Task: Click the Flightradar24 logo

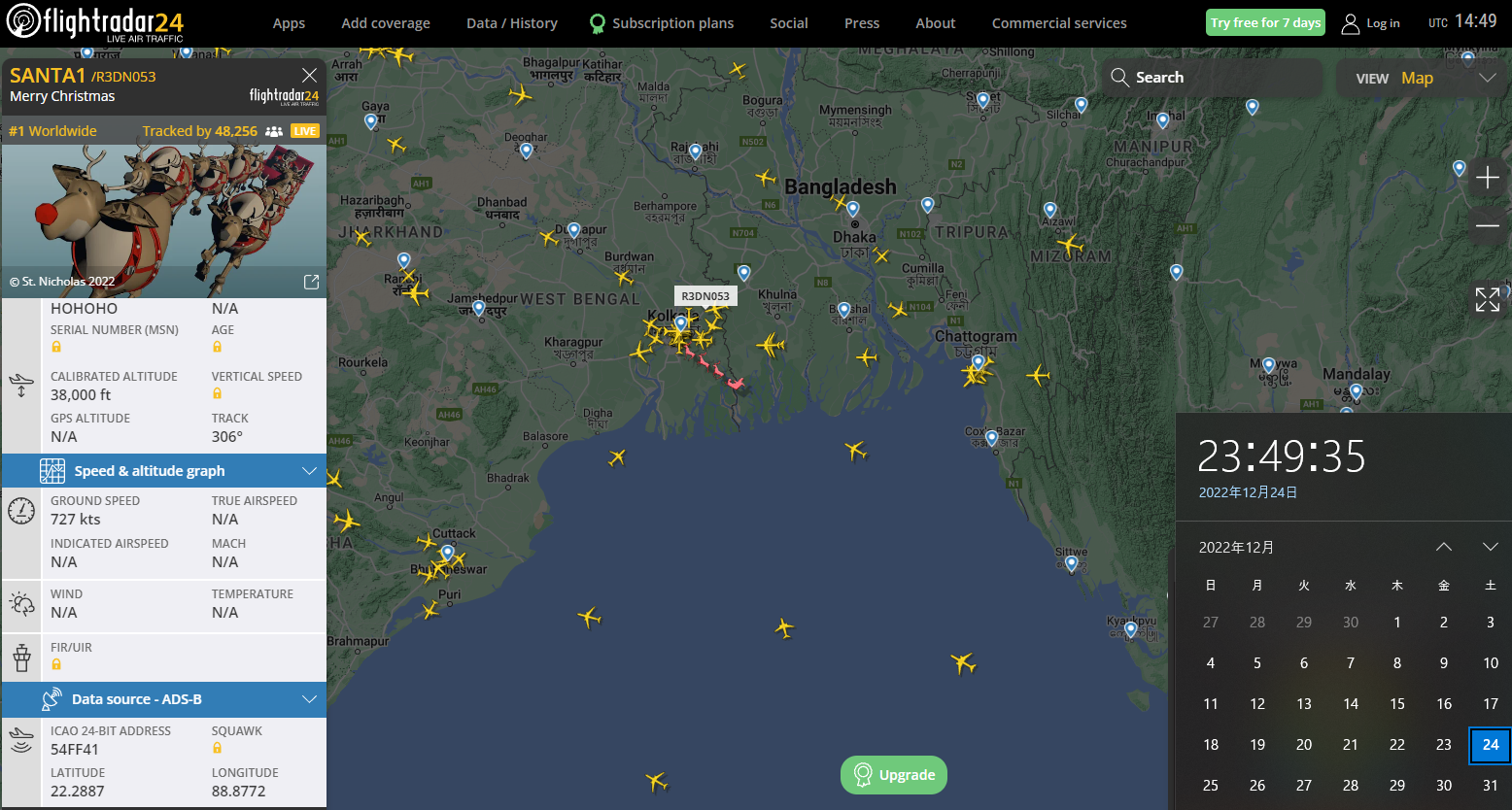Action: pyautogui.click(x=94, y=21)
